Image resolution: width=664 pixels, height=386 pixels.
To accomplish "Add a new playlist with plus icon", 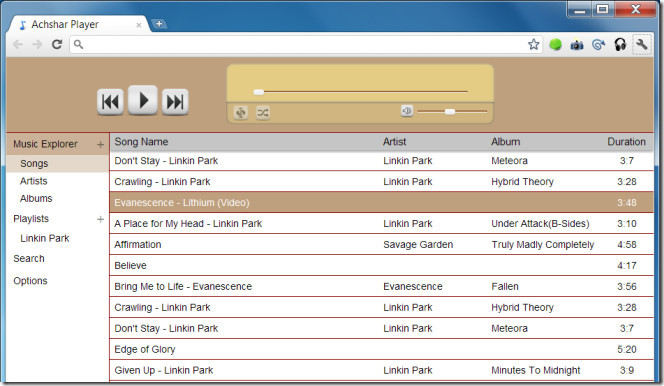I will (x=100, y=219).
